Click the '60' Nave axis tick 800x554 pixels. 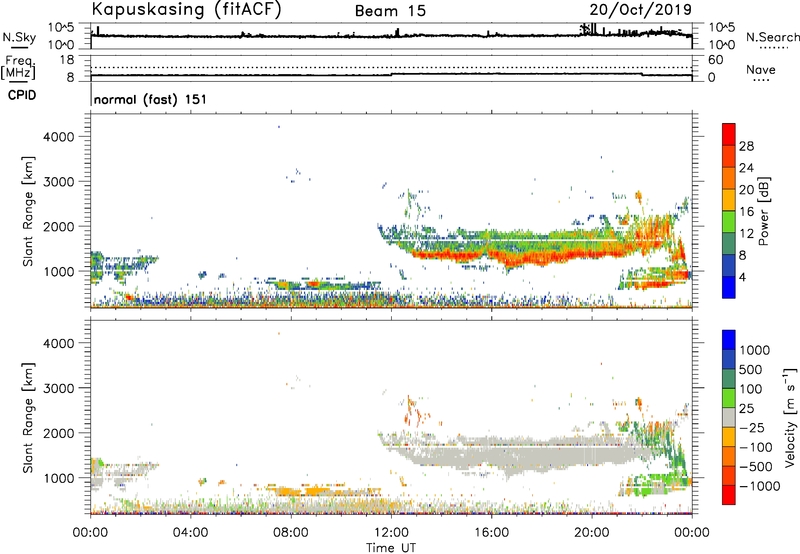click(x=716, y=60)
